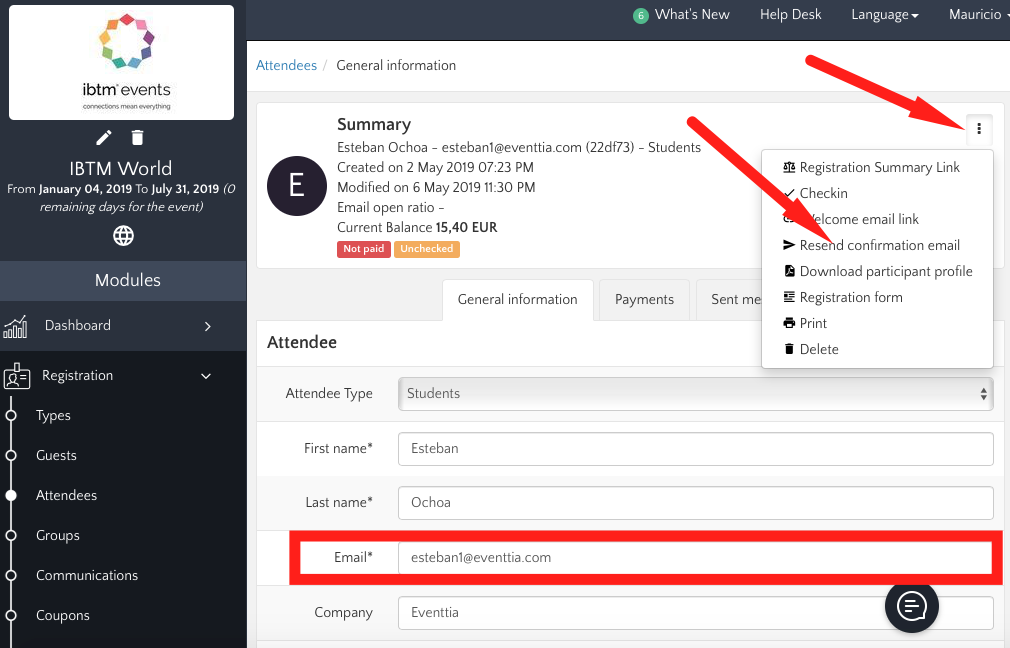
Task: Select the General information tab
Action: coord(517,299)
